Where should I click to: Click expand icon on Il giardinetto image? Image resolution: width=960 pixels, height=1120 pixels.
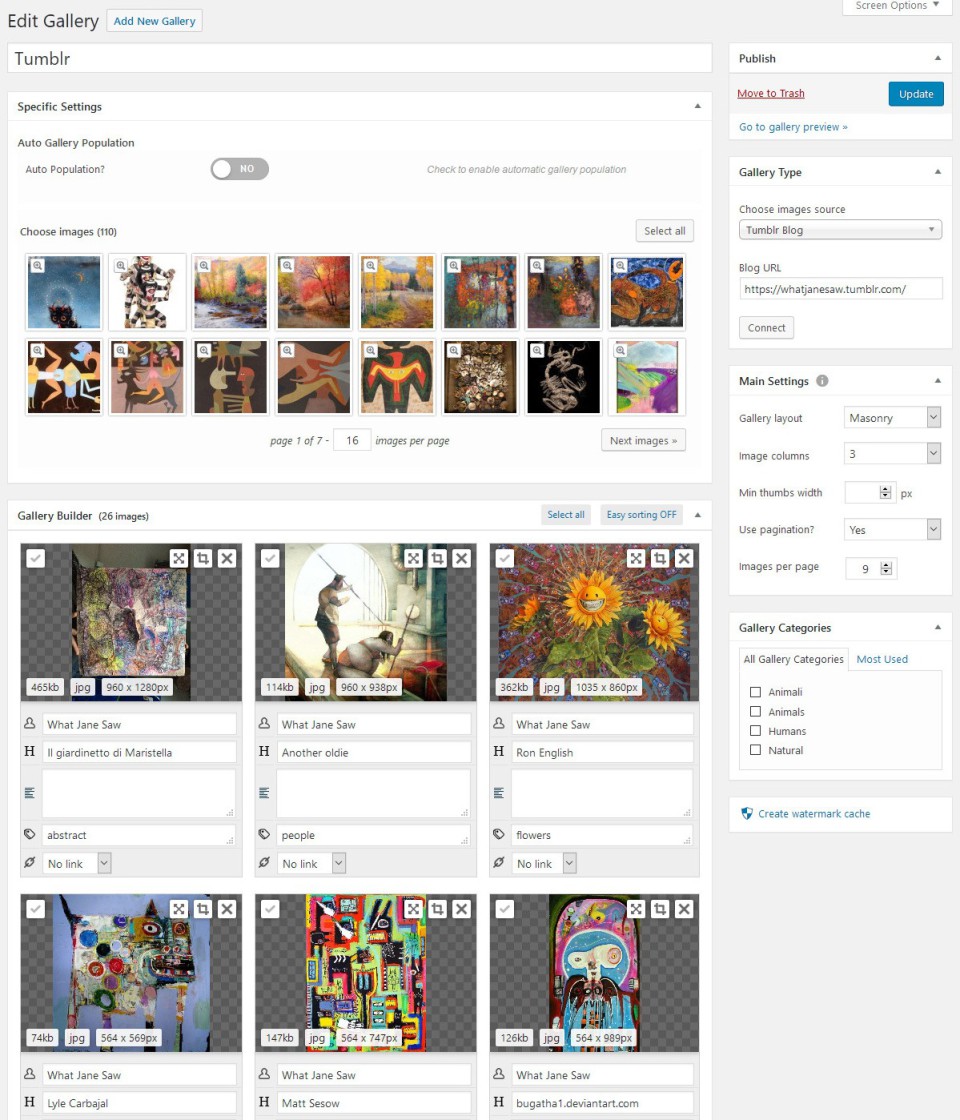click(178, 558)
